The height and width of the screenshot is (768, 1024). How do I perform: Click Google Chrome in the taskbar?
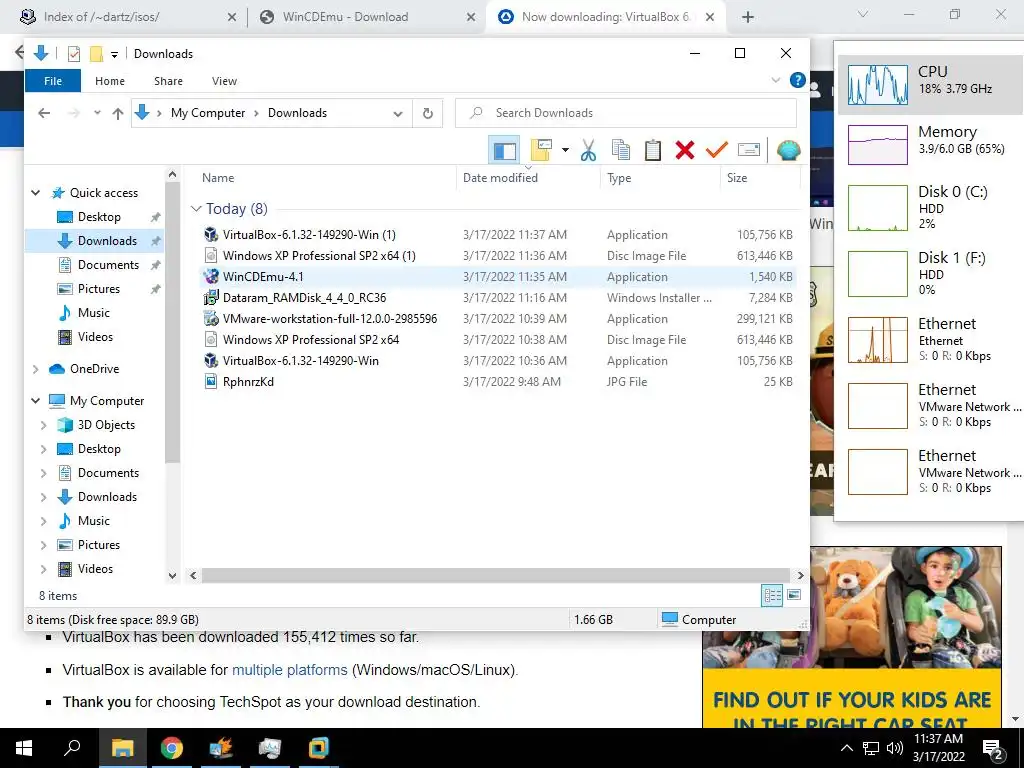point(172,748)
